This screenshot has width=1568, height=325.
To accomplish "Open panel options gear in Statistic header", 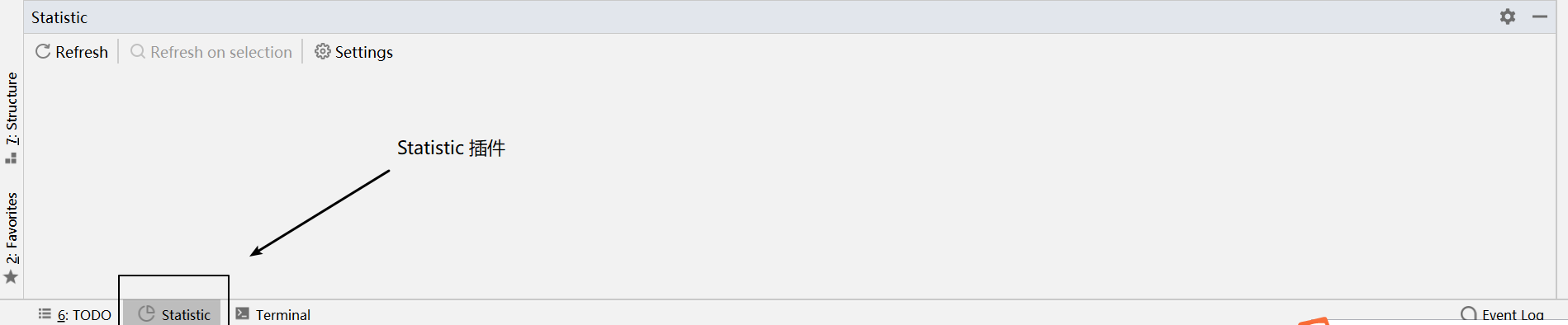I will pyautogui.click(x=1508, y=16).
